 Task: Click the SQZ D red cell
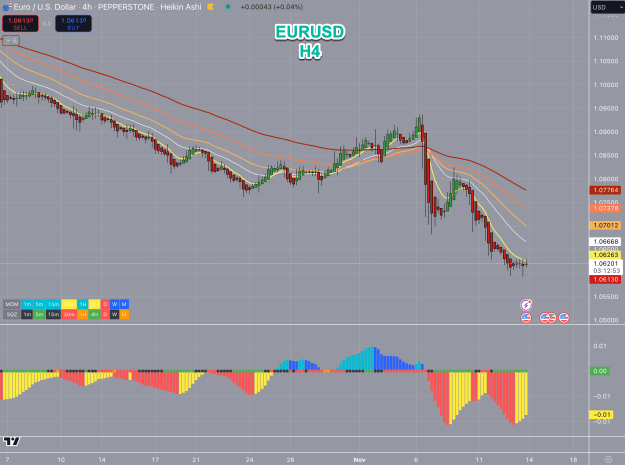pos(105,314)
